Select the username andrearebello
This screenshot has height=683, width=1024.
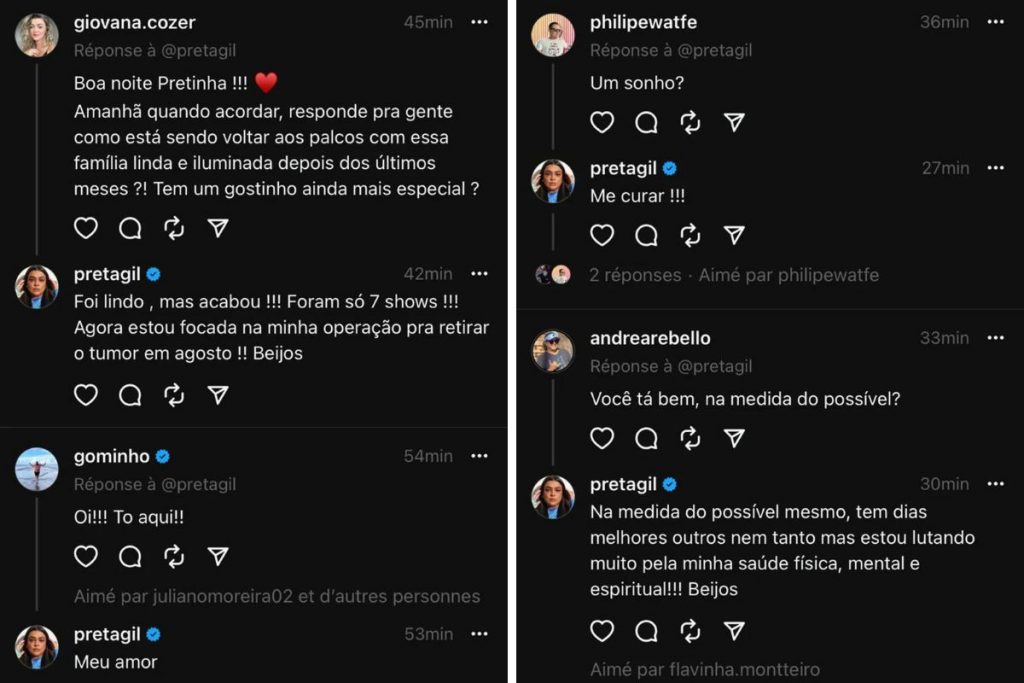click(652, 338)
